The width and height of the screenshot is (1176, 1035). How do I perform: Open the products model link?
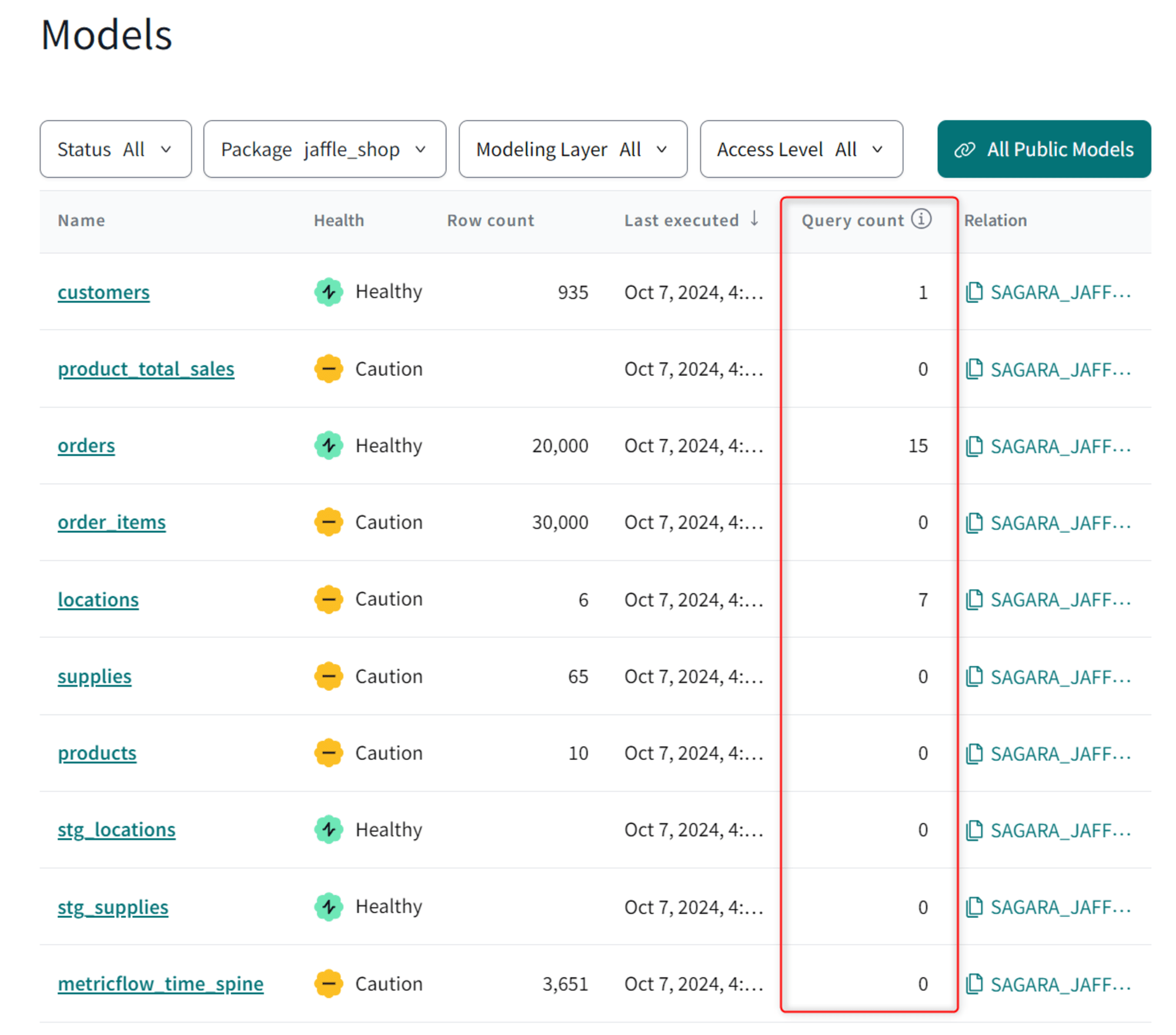click(97, 753)
